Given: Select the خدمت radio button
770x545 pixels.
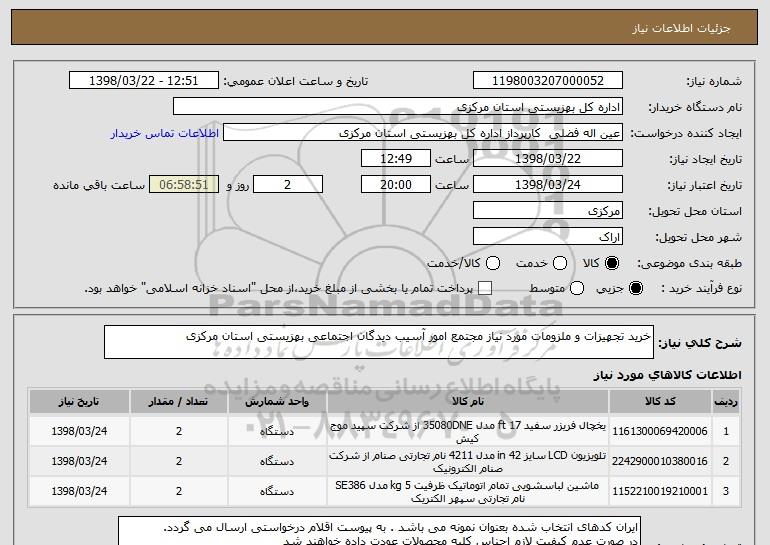Looking at the screenshot, I should click(560, 263).
